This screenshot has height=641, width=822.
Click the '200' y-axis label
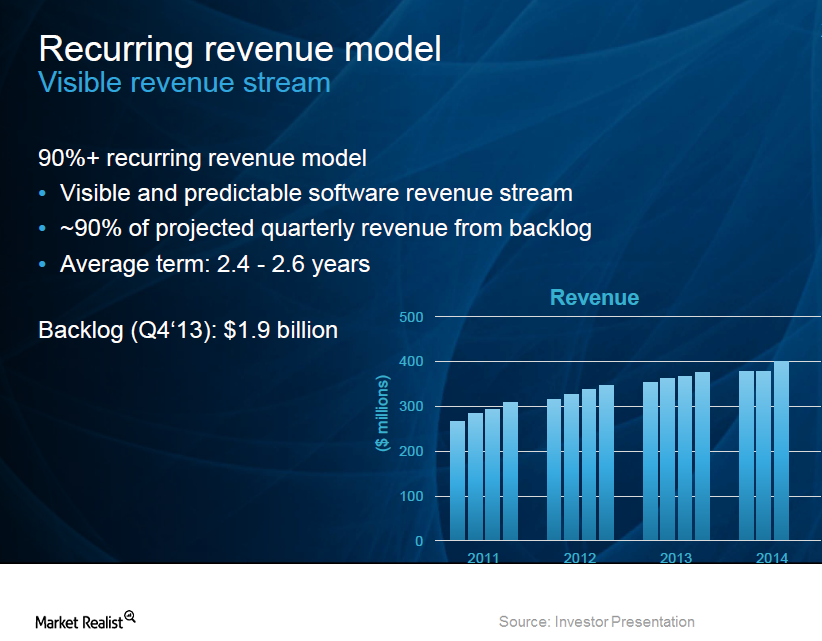(x=411, y=451)
